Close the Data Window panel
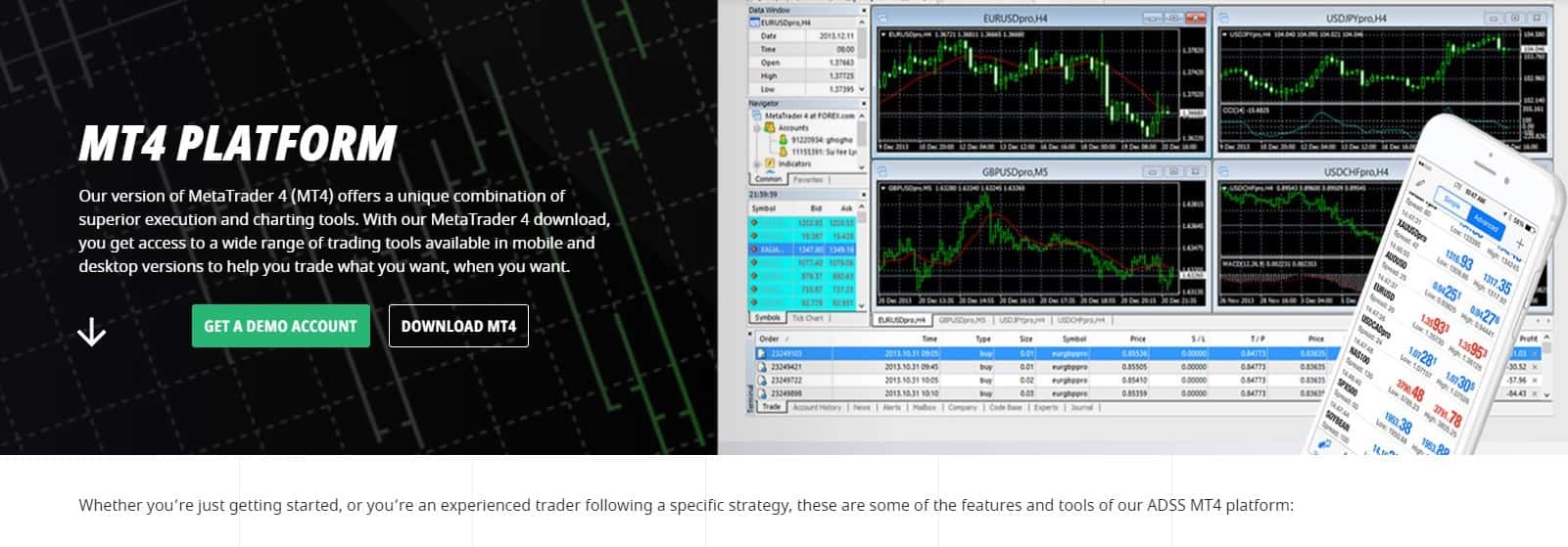Screen dimensions: 1568x547 (x=864, y=11)
